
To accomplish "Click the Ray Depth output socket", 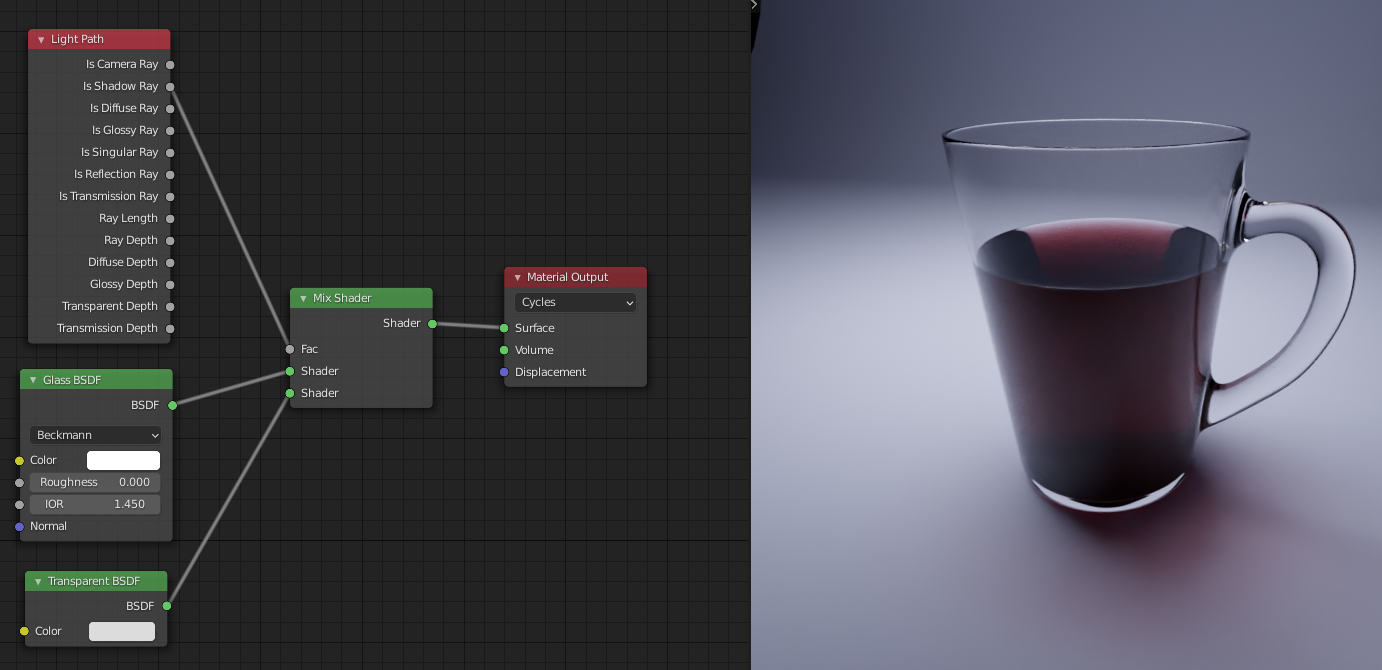I will pyautogui.click(x=170, y=241).
